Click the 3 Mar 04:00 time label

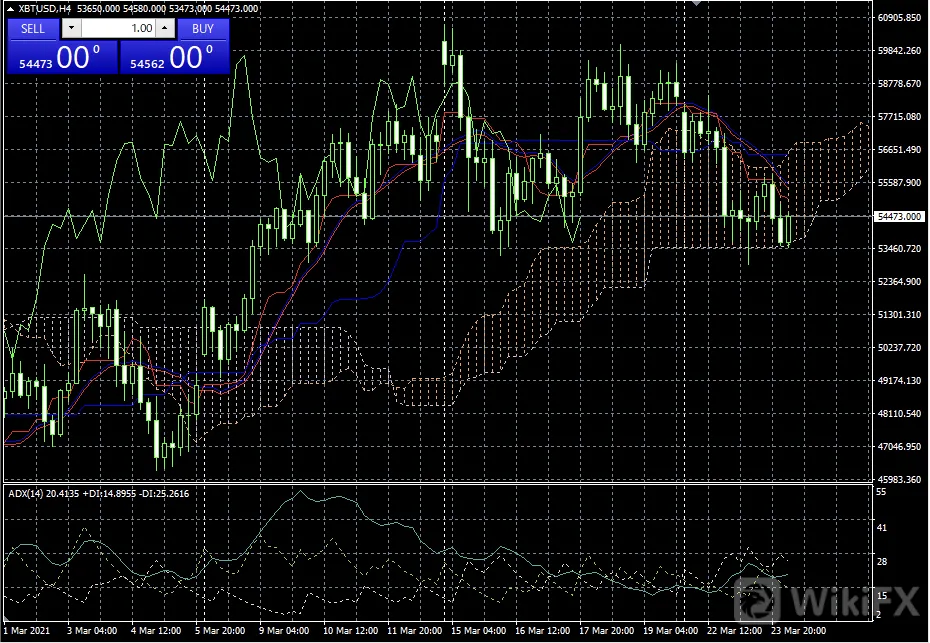tap(92, 631)
